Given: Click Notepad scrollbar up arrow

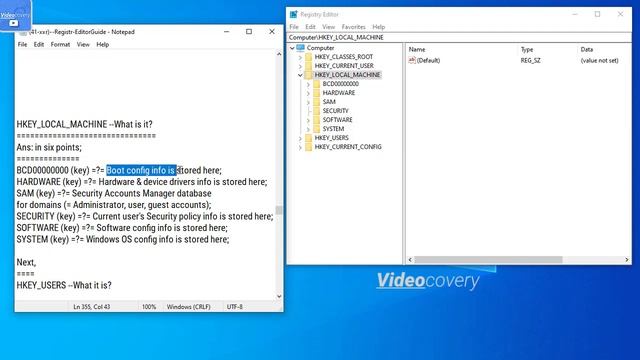Looking at the screenshot, I should 279,54.
